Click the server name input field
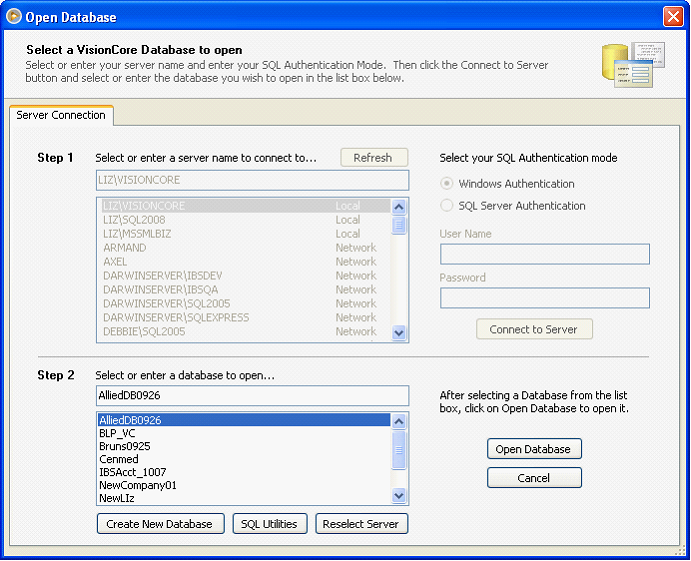Screen dimensions: 691x561 click(253, 180)
